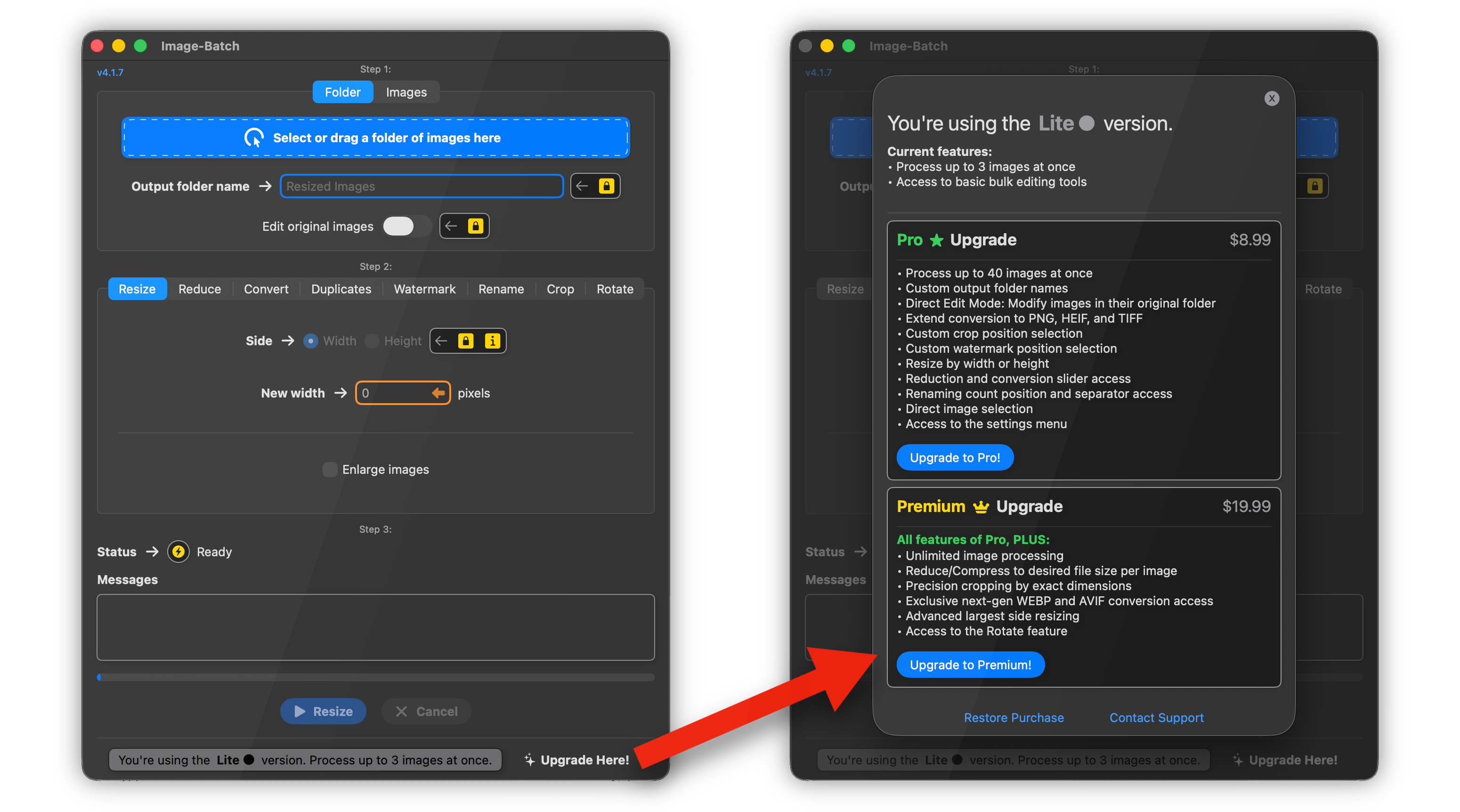This screenshot has width=1460, height=812.
Task: Click the X icon on the Cancel button
Action: 401,711
